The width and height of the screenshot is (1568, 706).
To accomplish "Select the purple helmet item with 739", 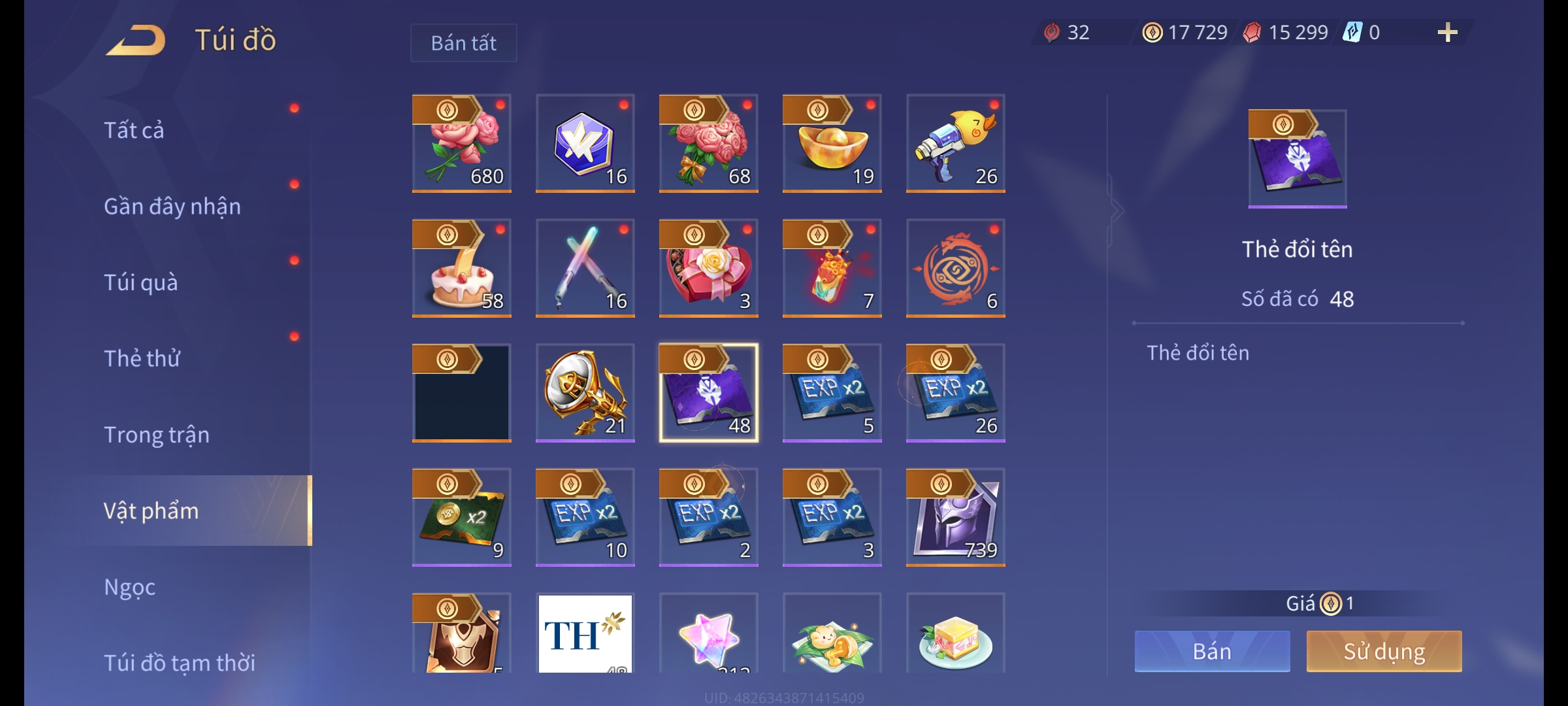I will (x=955, y=517).
